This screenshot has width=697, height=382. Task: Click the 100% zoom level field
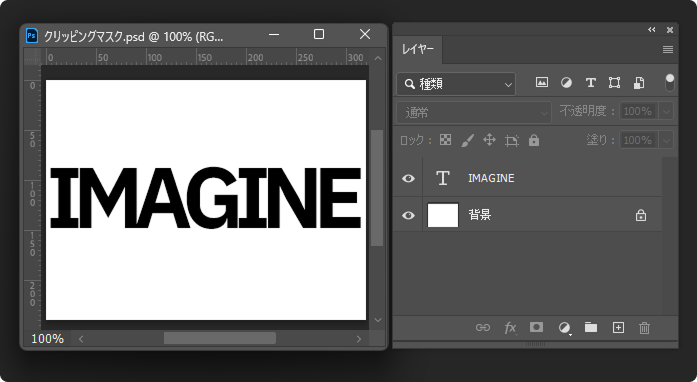point(48,339)
